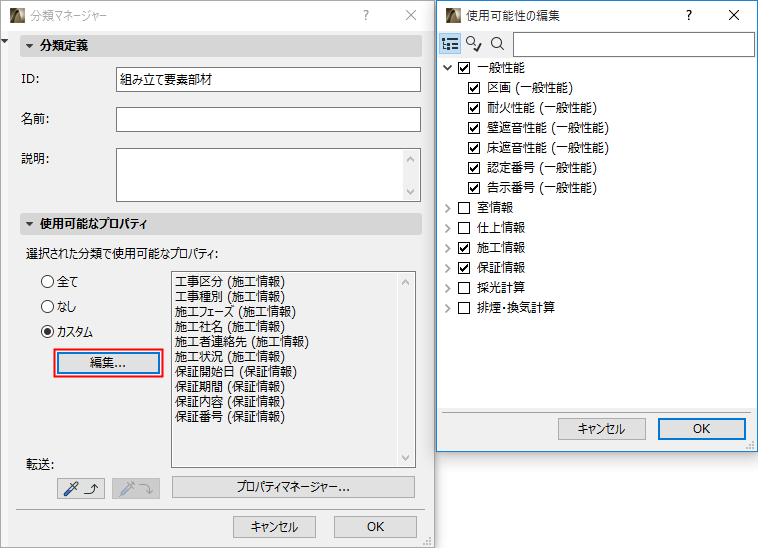
Task: Expand the 施工情報 tree group
Action: (x=448, y=248)
